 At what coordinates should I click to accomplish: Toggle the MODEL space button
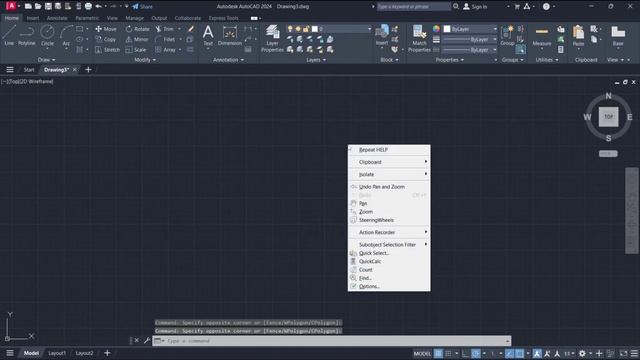tap(422, 353)
